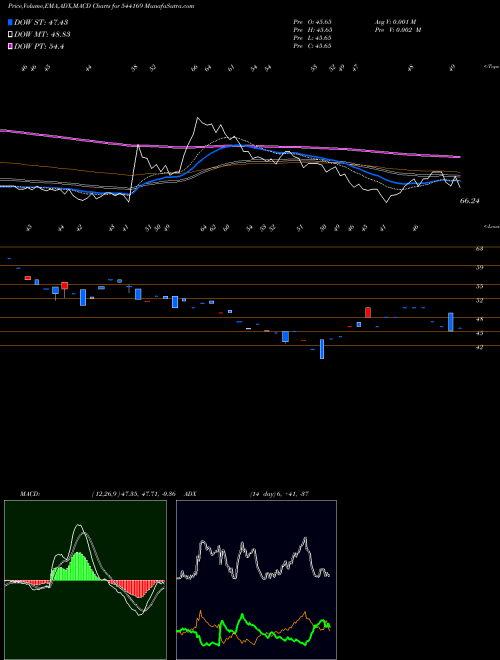
Task: Click the magenta DOW PT legend swatch
Action: 10,47
